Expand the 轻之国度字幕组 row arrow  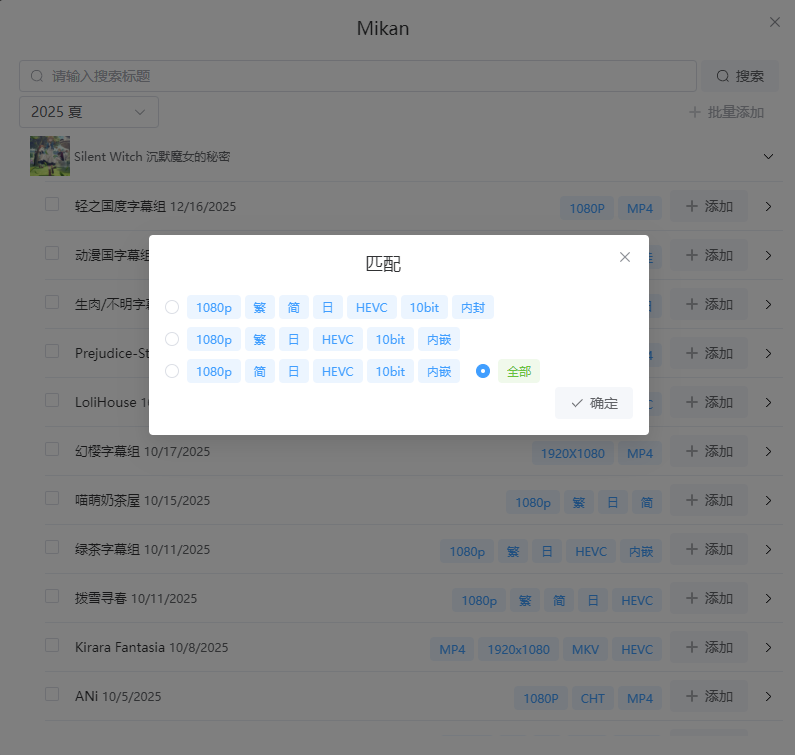click(768, 206)
